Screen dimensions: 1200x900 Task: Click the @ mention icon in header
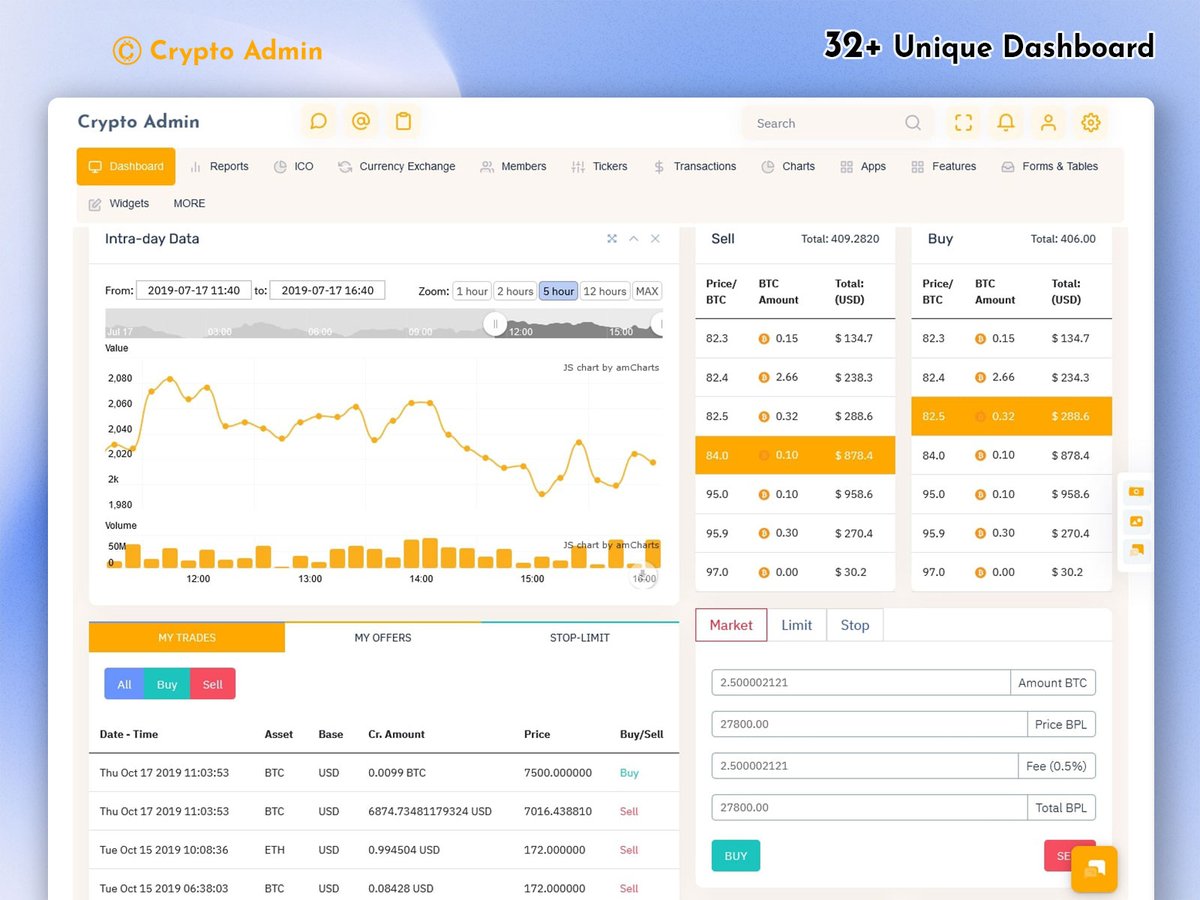point(361,120)
